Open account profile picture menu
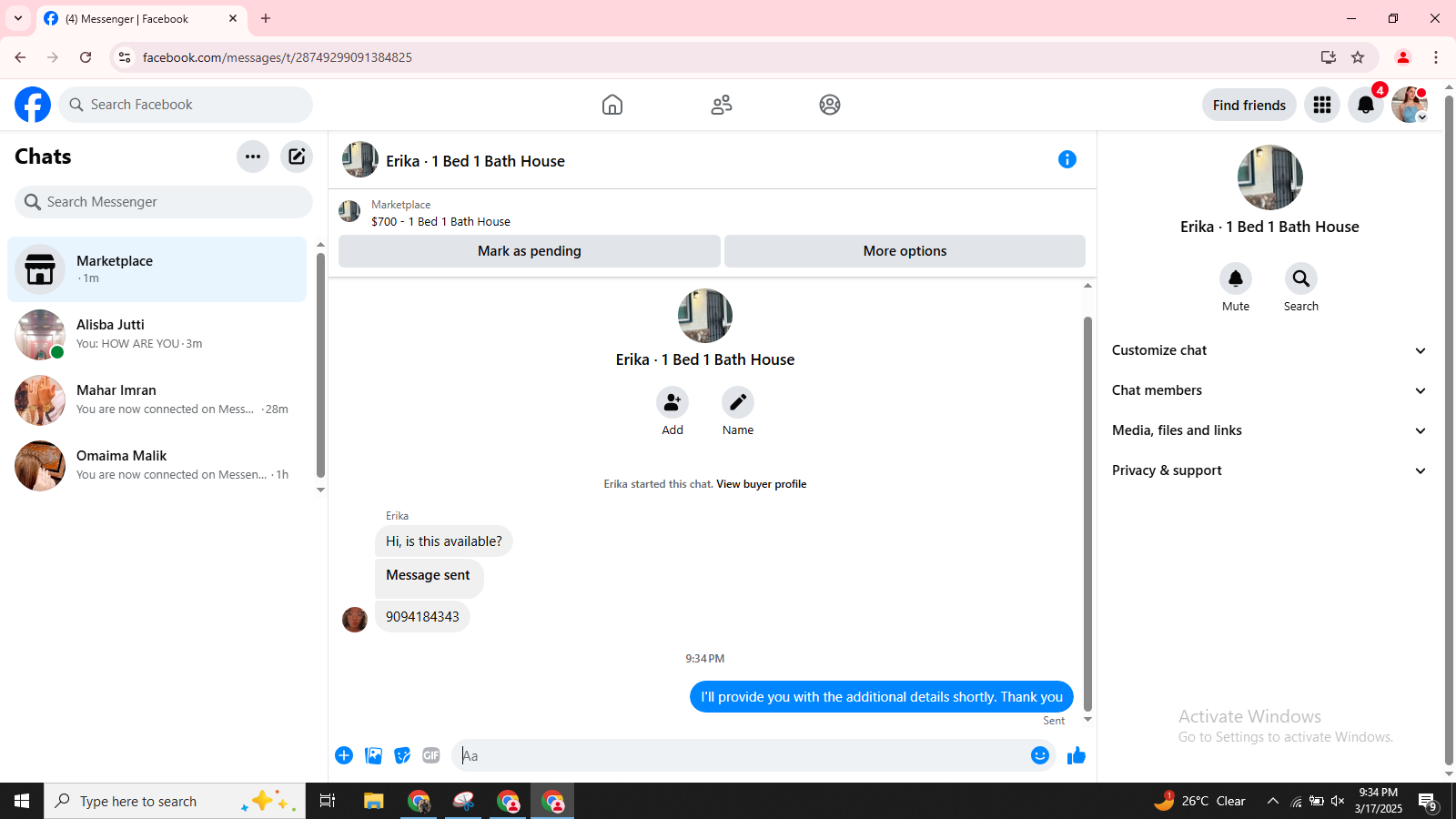Screen dimensions: 1456x819 [1410, 105]
